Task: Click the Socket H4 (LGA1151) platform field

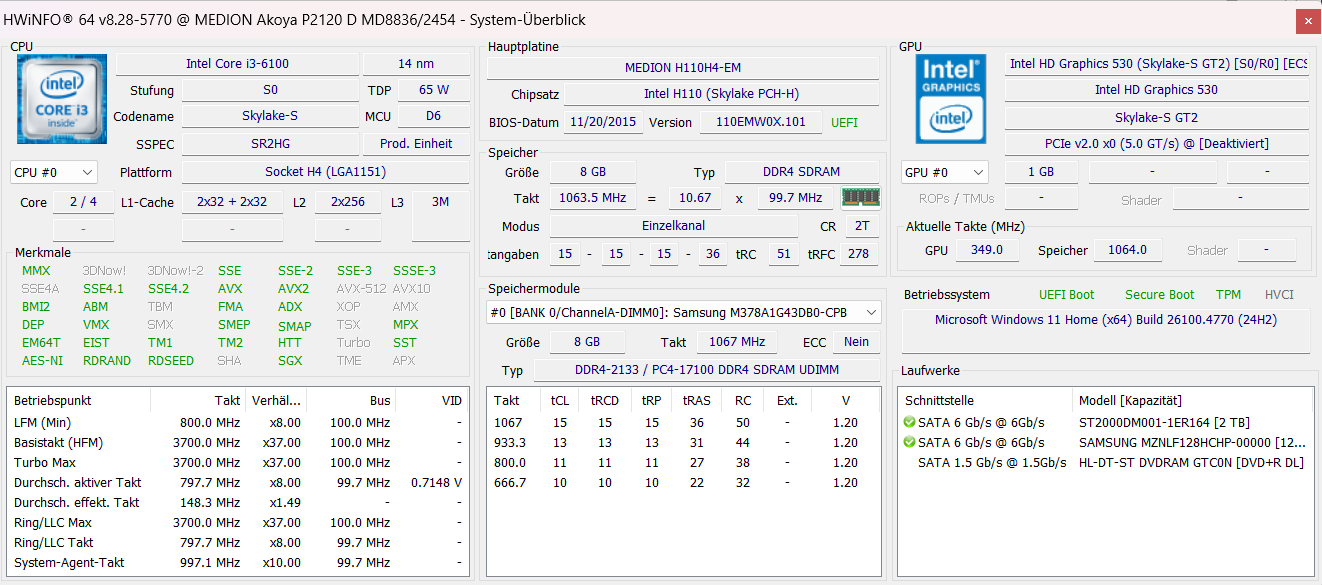Action: tap(325, 172)
